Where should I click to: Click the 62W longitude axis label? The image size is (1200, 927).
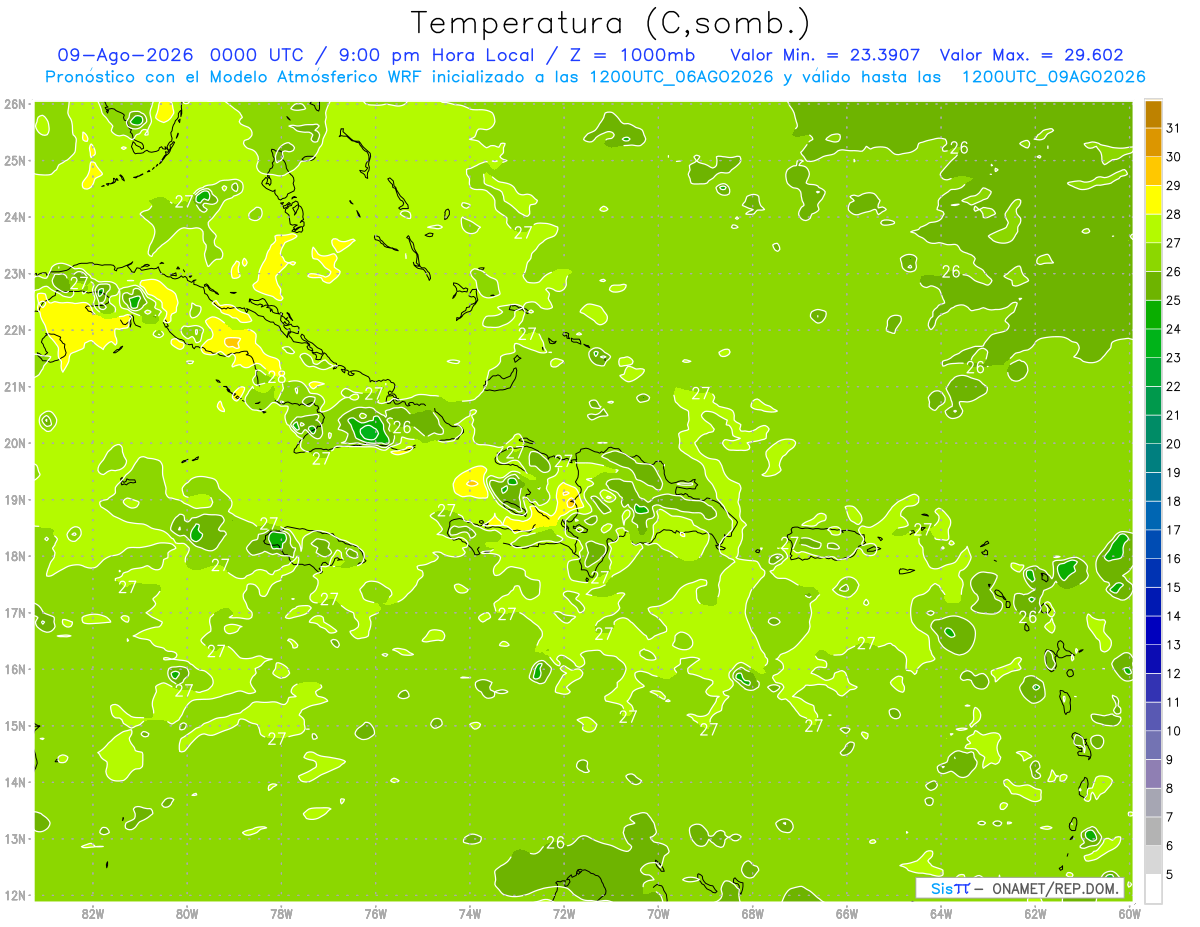coord(1036,913)
